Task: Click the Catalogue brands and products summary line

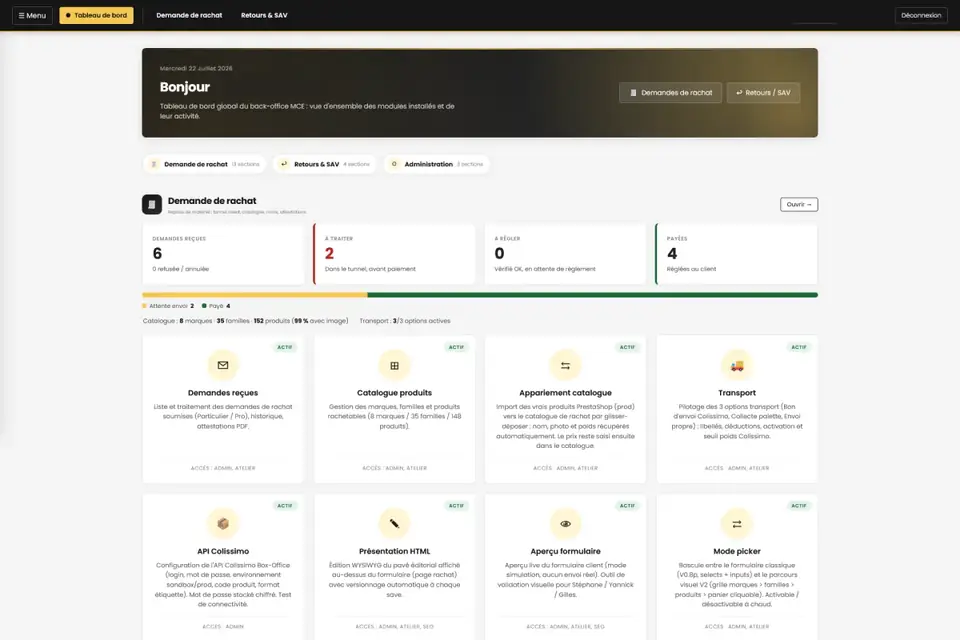Action: pyautogui.click(x=246, y=321)
